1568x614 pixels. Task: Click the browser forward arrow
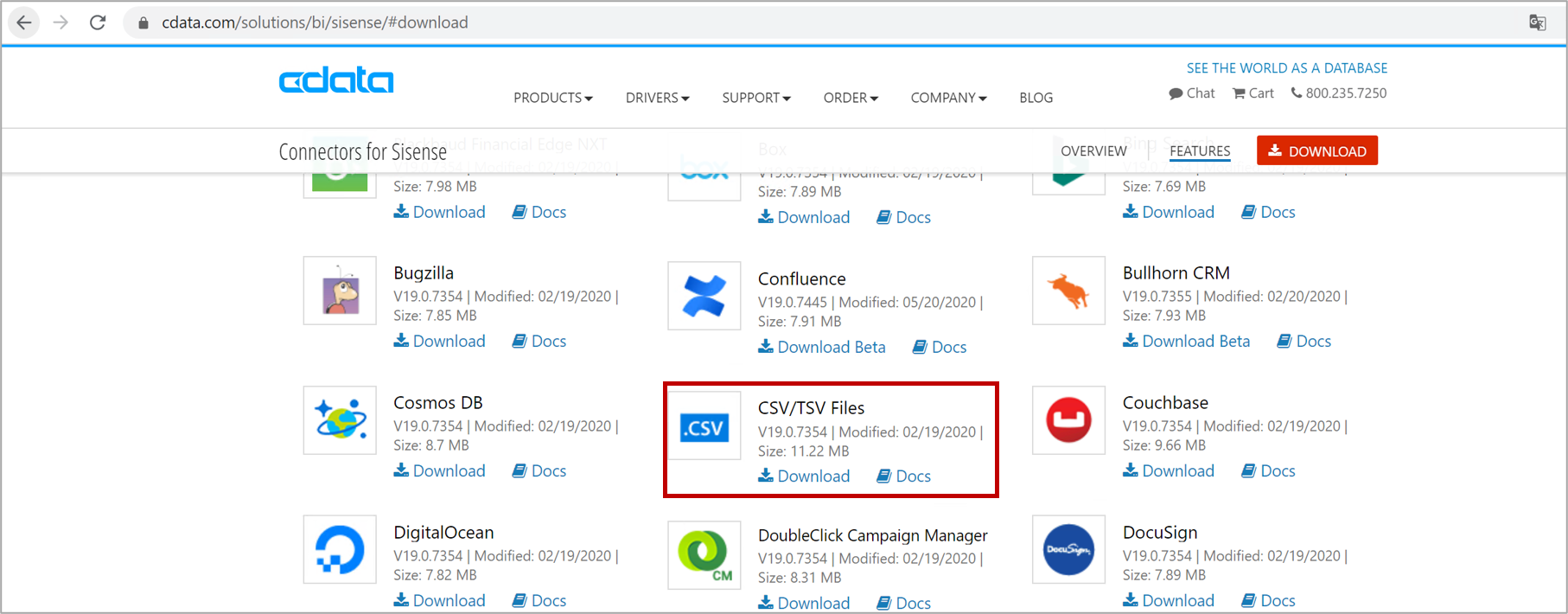tap(61, 22)
